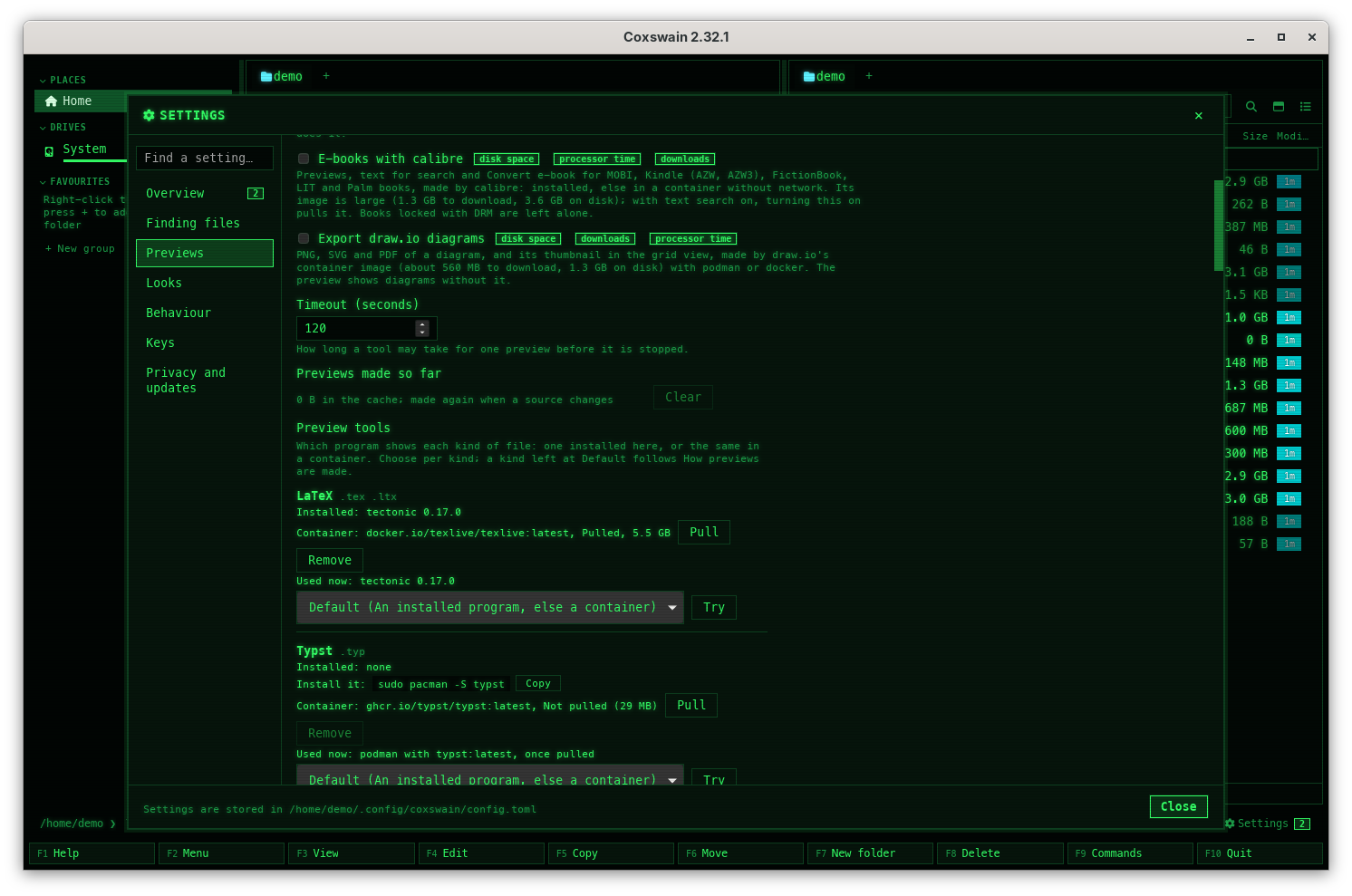Open the Overview settings section

pos(205,194)
